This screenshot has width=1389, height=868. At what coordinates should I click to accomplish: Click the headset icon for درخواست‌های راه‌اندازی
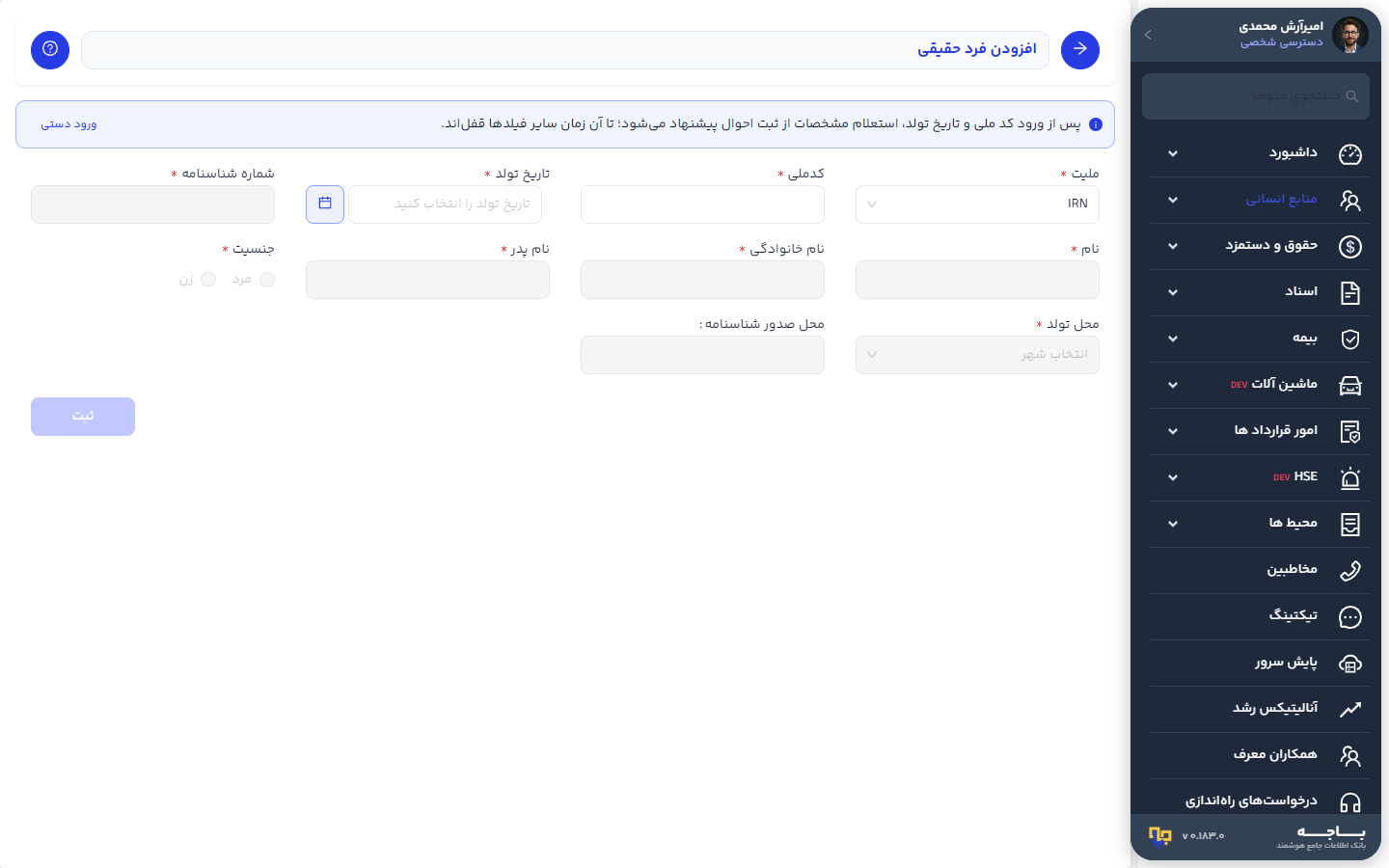coord(1350,802)
